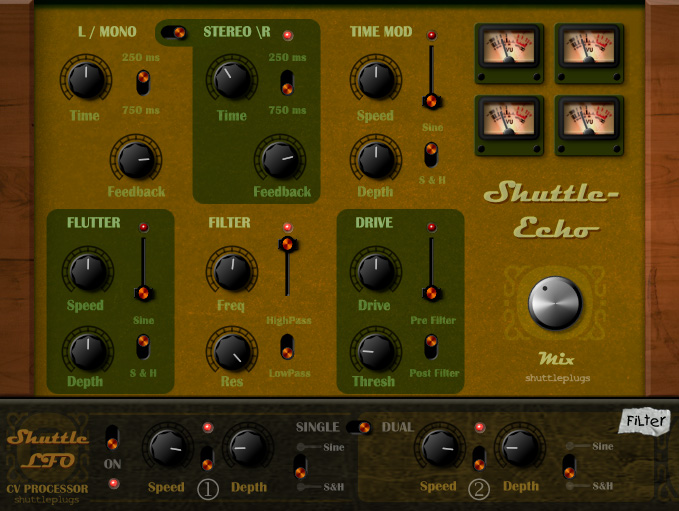
Task: Click the TIME MOD Speed knob
Action: [x=376, y=80]
